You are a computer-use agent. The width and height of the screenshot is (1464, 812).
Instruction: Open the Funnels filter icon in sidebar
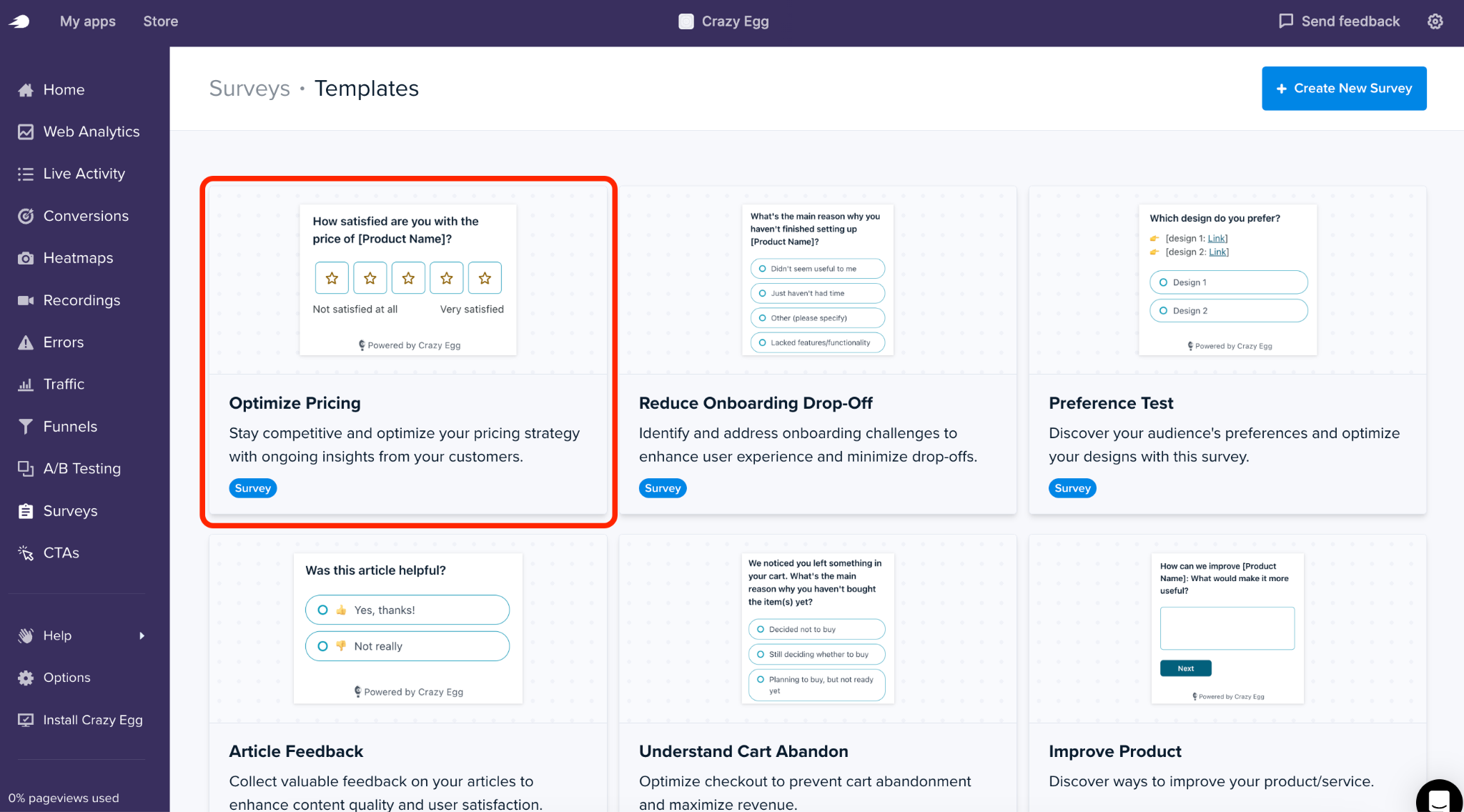click(26, 427)
